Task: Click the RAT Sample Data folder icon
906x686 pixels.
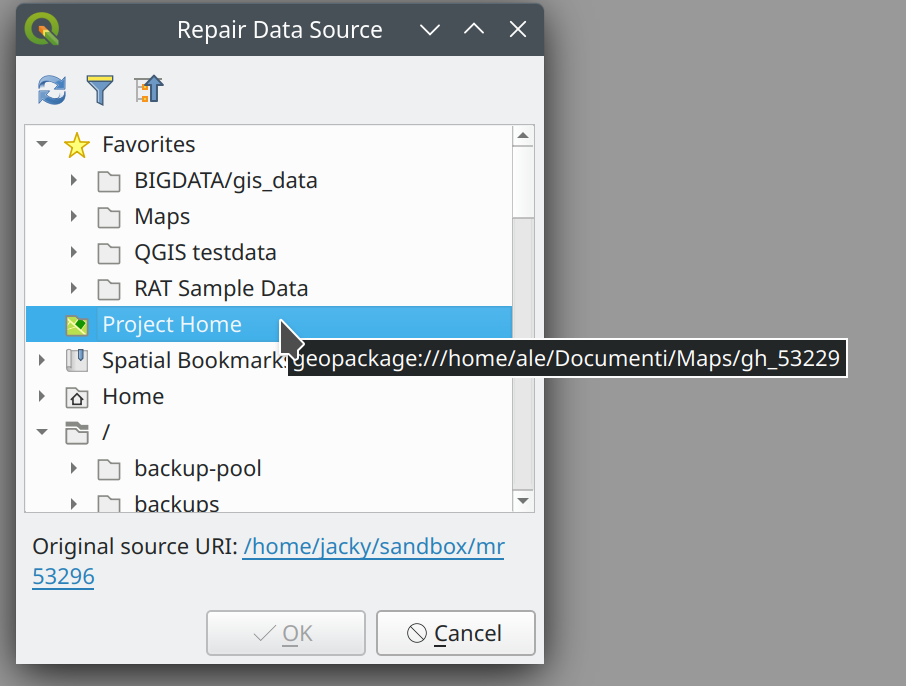Action: coord(109,288)
